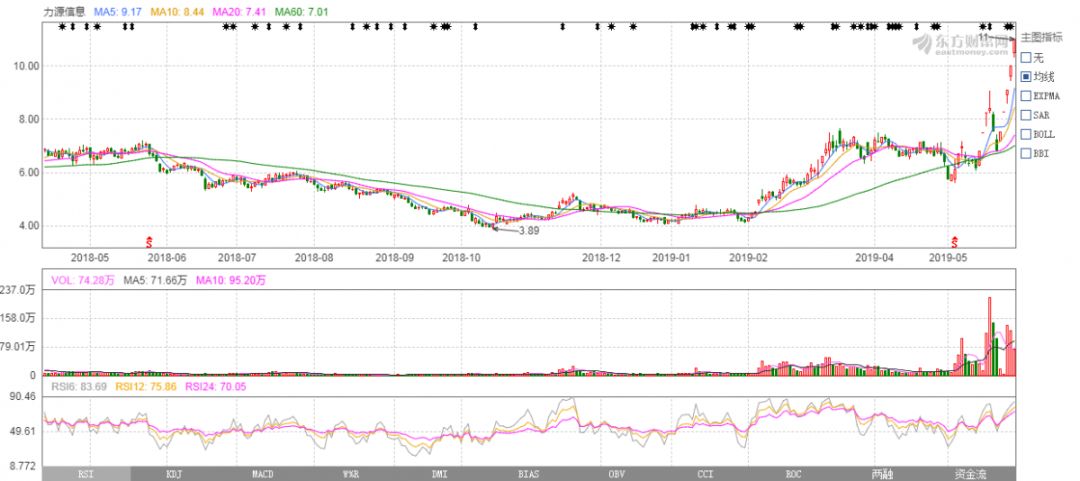Click the RSI24: 70.05 label

[x=215, y=387]
